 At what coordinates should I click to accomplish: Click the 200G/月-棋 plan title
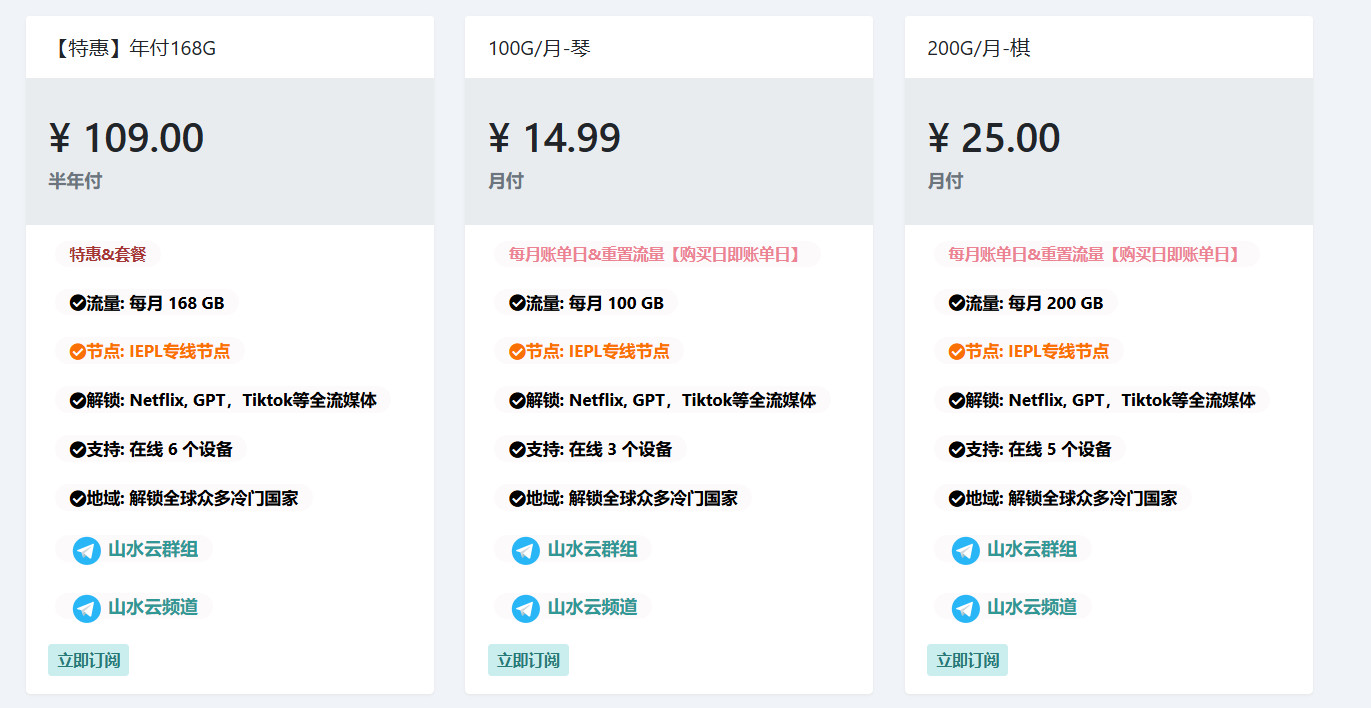979,48
